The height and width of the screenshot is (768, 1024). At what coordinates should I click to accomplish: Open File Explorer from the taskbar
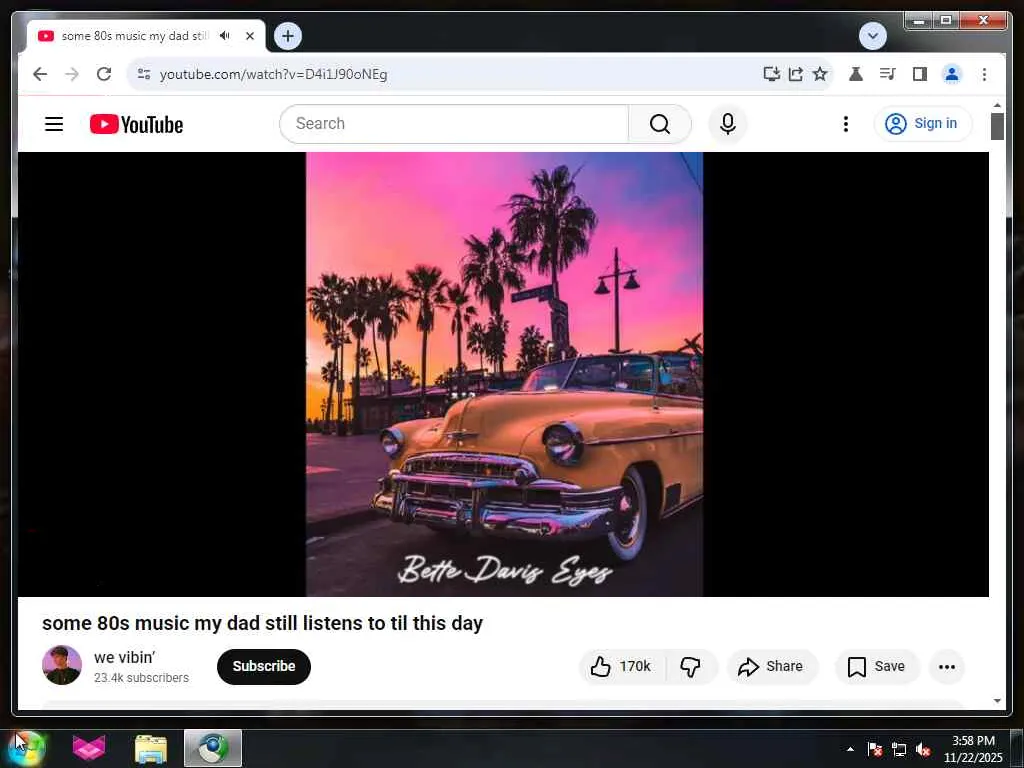[x=151, y=748]
